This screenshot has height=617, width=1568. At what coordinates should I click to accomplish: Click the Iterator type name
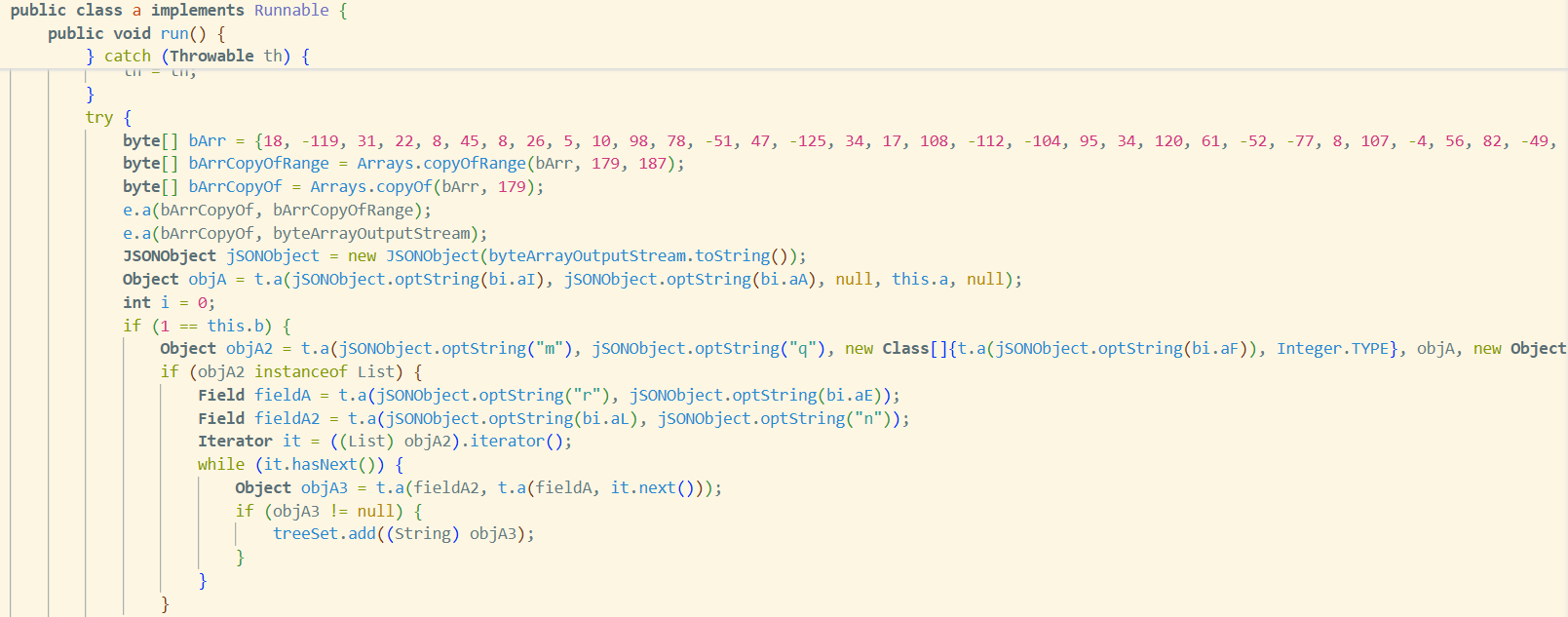coord(235,442)
